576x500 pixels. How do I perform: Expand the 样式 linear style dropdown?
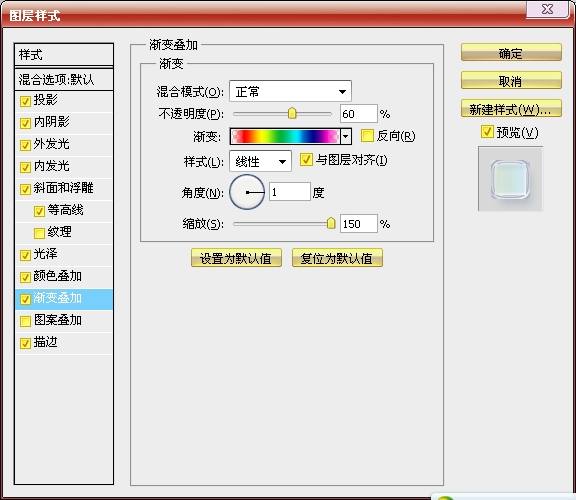[260, 161]
